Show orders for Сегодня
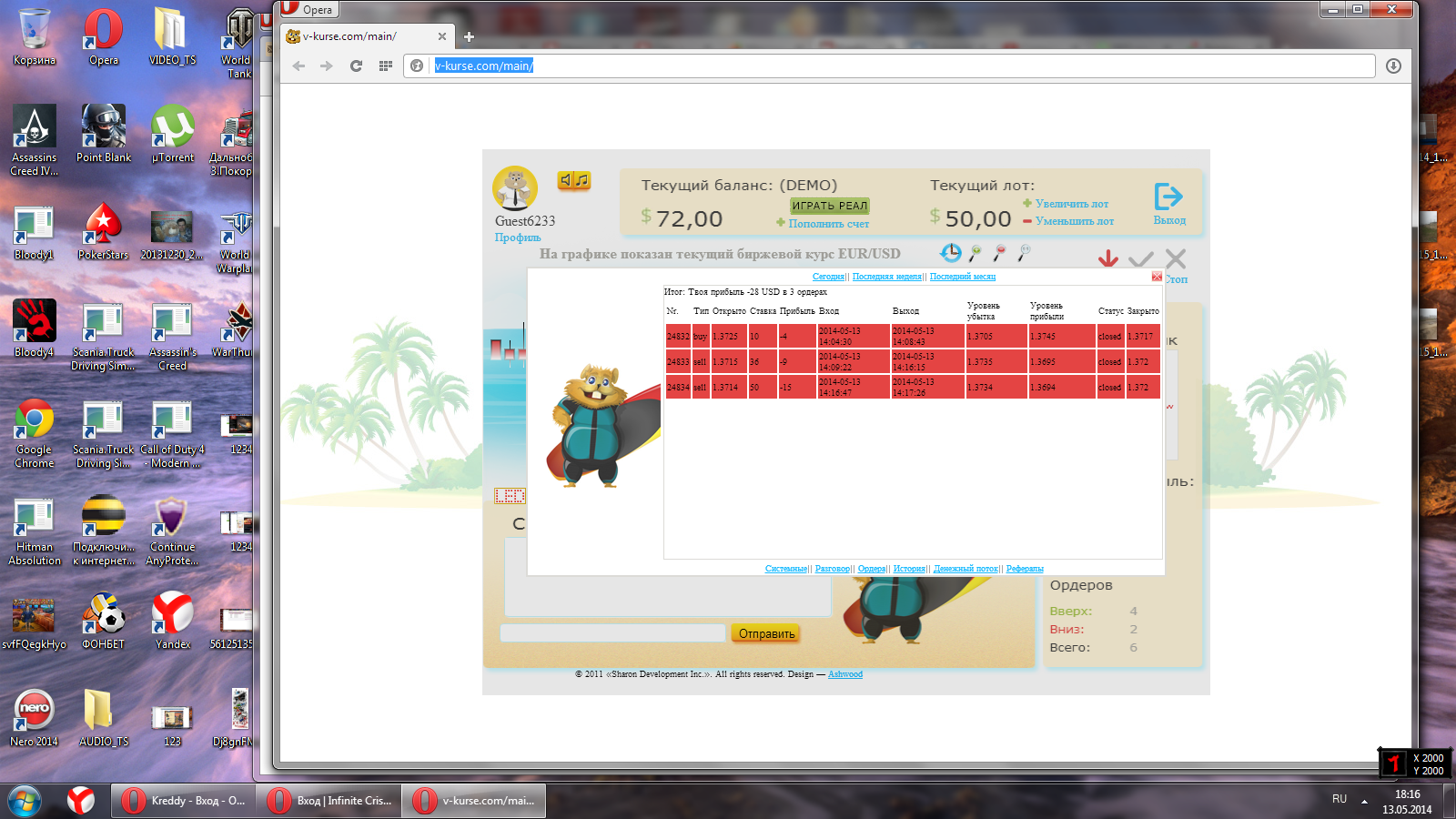1456x819 pixels. pyautogui.click(x=828, y=277)
